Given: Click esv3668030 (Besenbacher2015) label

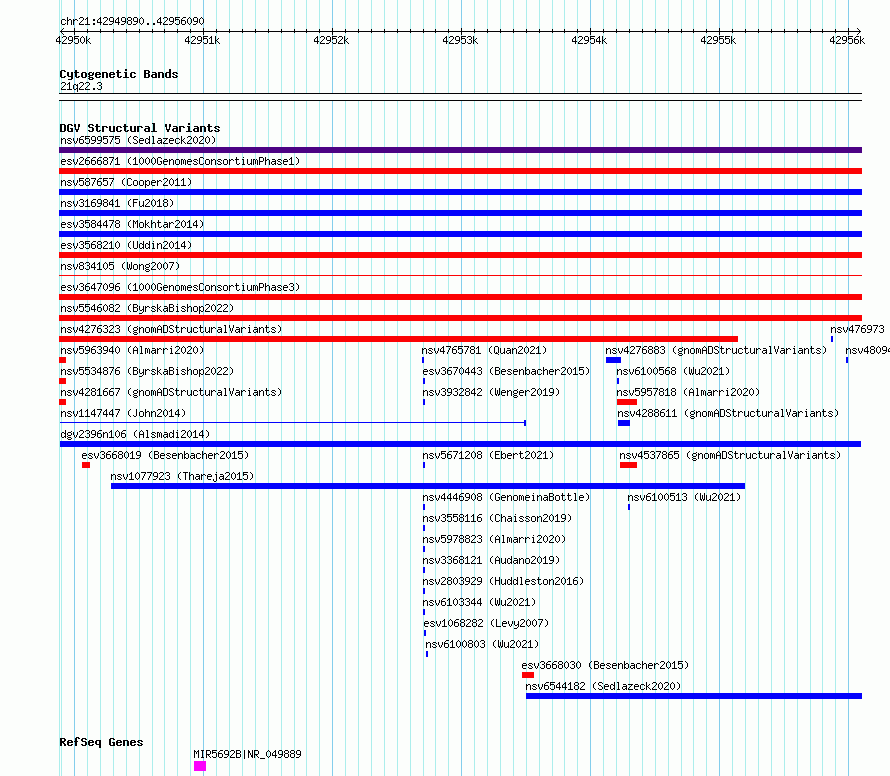Looking at the screenshot, I should pyautogui.click(x=605, y=665).
